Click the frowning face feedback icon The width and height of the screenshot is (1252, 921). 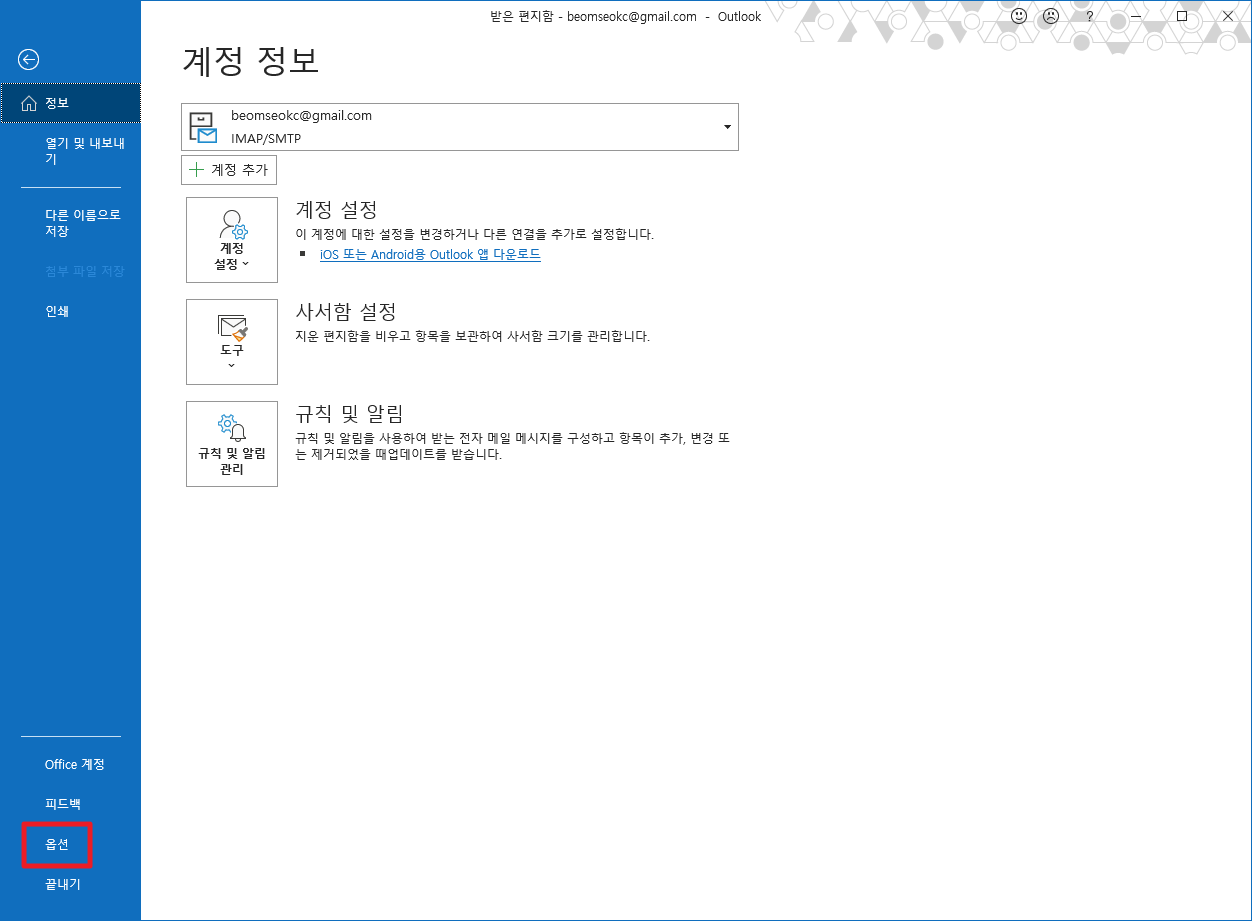pos(1051,16)
